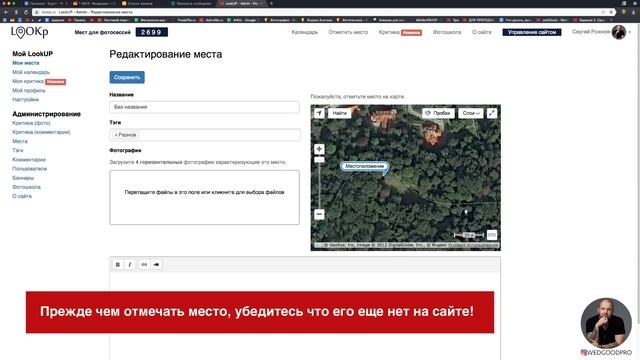Image resolution: width=640 pixels, height=360 pixels.
Task: Open Отметить место in top navigation
Action: (x=348, y=32)
